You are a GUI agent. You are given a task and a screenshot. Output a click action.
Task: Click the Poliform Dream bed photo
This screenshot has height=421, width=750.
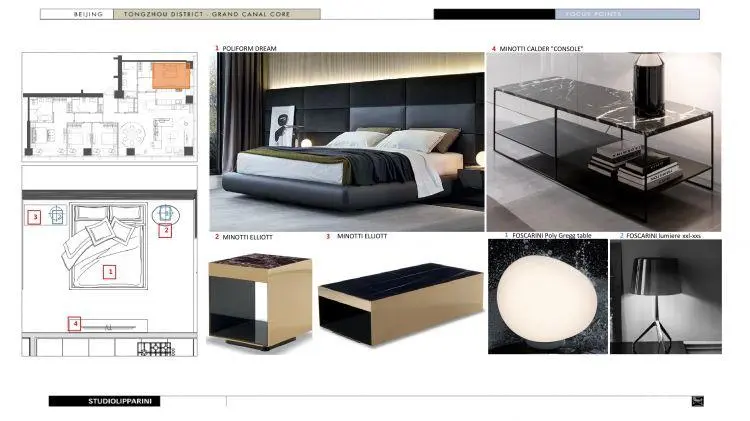346,142
